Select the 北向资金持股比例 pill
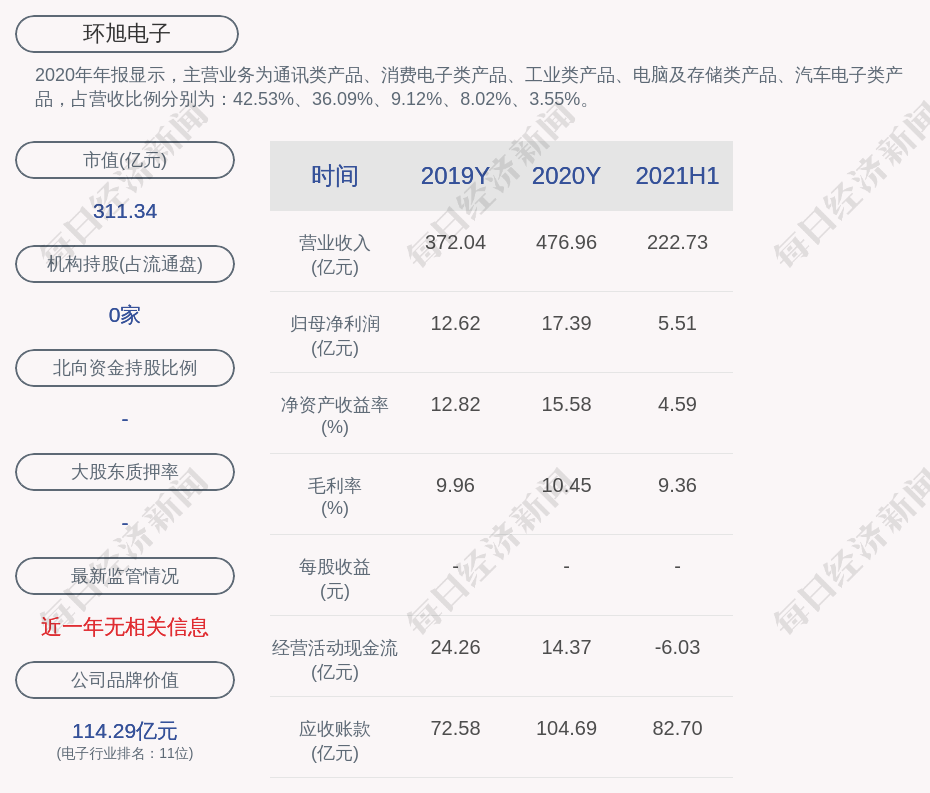This screenshot has height=793, width=930. [125, 368]
